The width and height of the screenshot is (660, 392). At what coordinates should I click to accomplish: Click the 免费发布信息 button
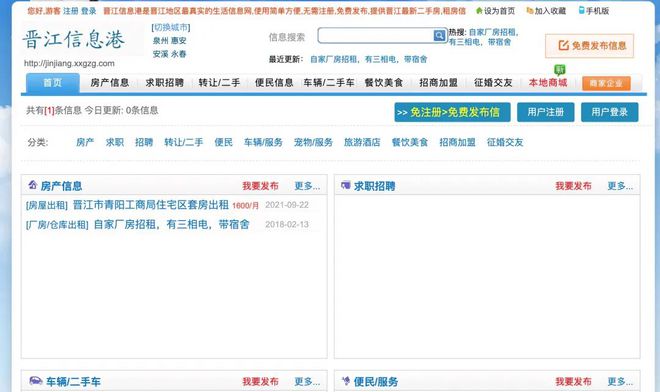tap(590, 46)
